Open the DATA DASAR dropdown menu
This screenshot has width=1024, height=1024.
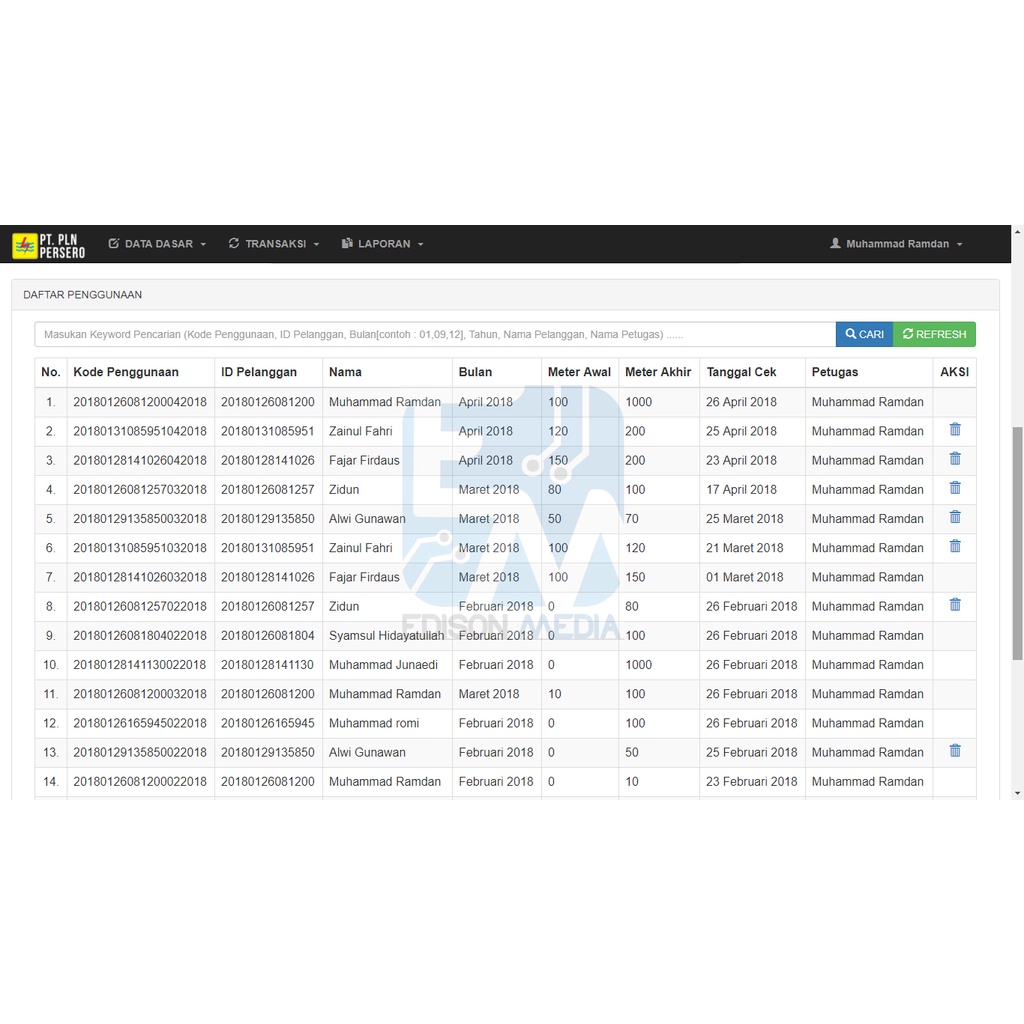point(157,244)
